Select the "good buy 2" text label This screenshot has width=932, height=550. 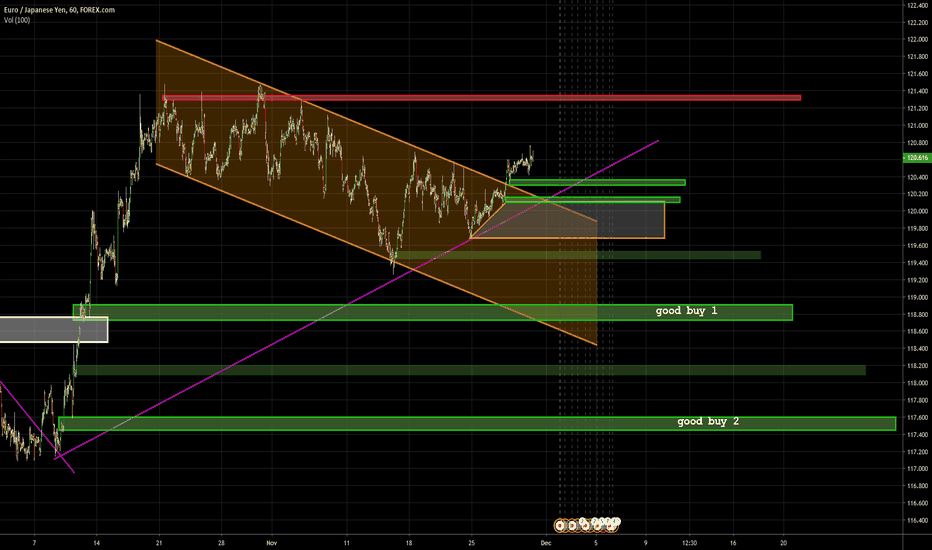[708, 422]
